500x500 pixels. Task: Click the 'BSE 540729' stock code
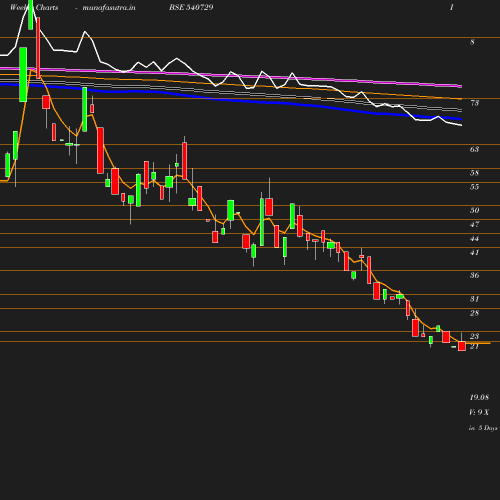191,7
